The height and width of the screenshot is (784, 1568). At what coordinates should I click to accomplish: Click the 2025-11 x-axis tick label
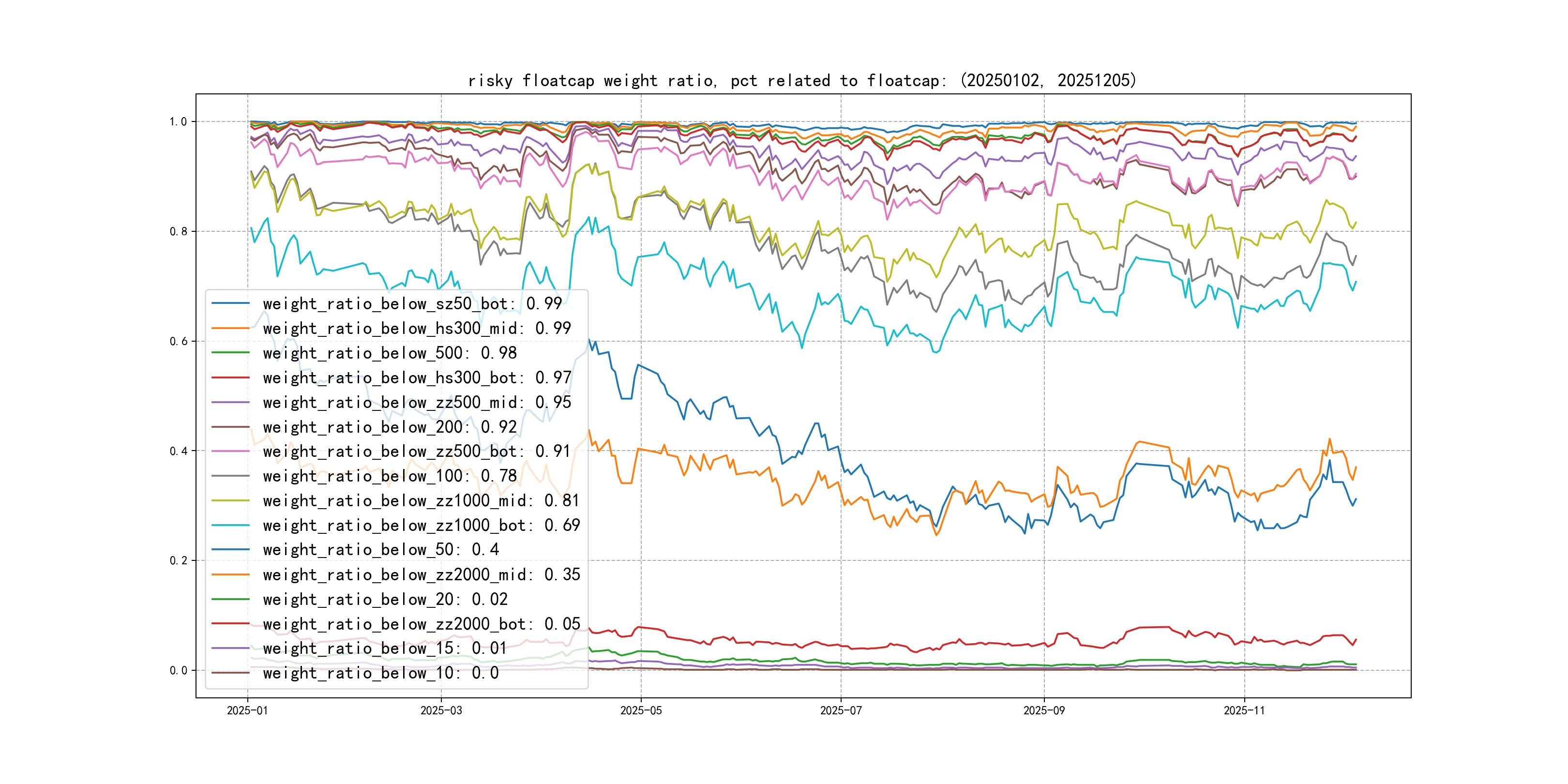(1244, 710)
